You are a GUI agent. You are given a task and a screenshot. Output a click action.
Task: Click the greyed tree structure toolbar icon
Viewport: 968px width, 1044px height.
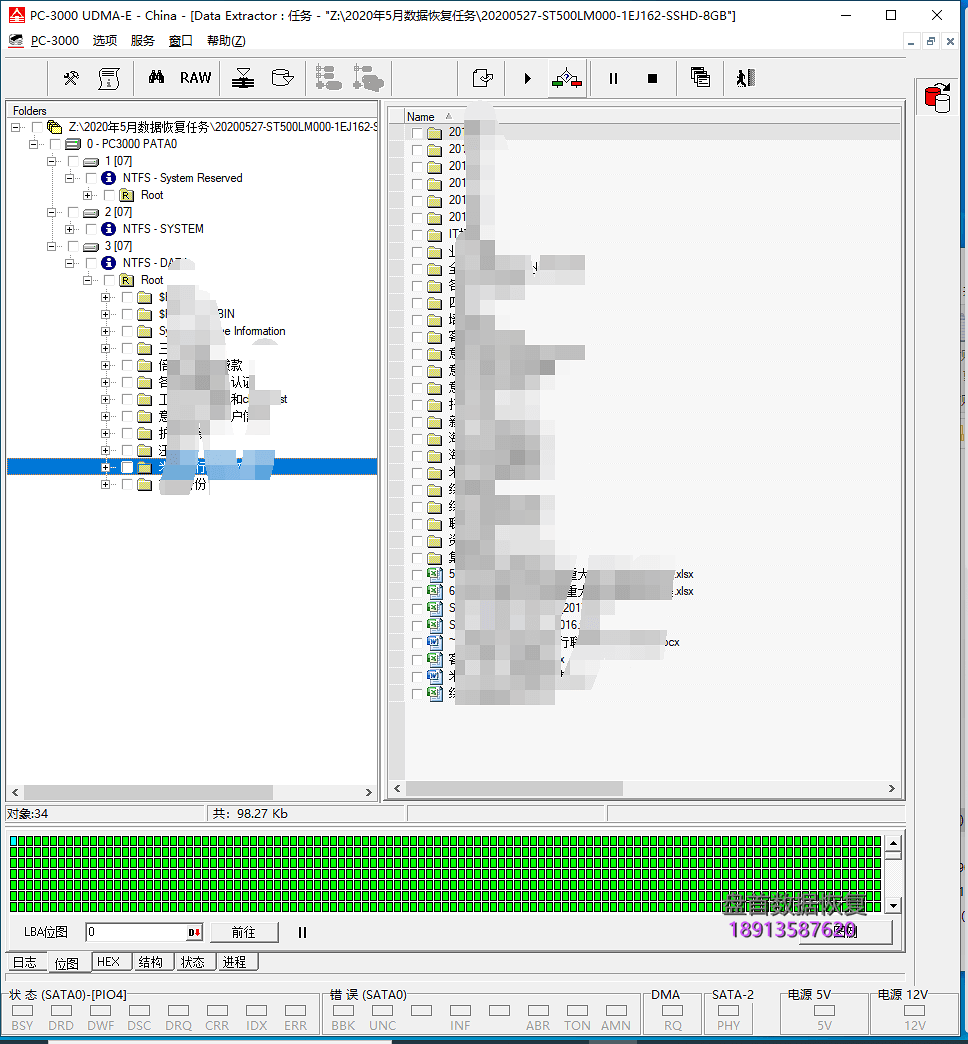(x=328, y=78)
